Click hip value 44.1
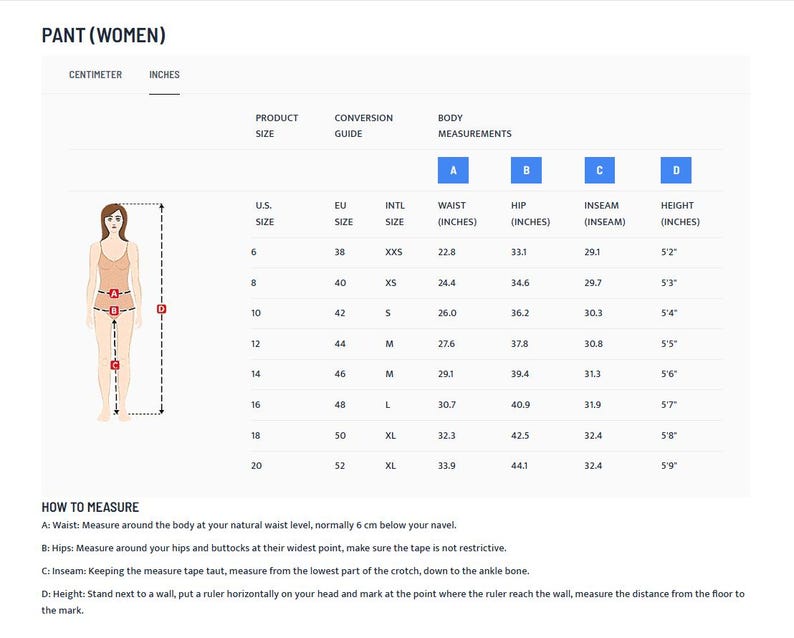The image size is (794, 638). (x=520, y=466)
